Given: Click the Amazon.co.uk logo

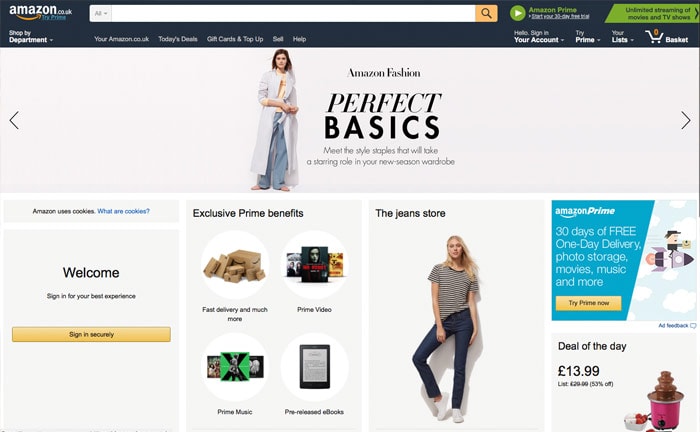Looking at the screenshot, I should [40, 12].
